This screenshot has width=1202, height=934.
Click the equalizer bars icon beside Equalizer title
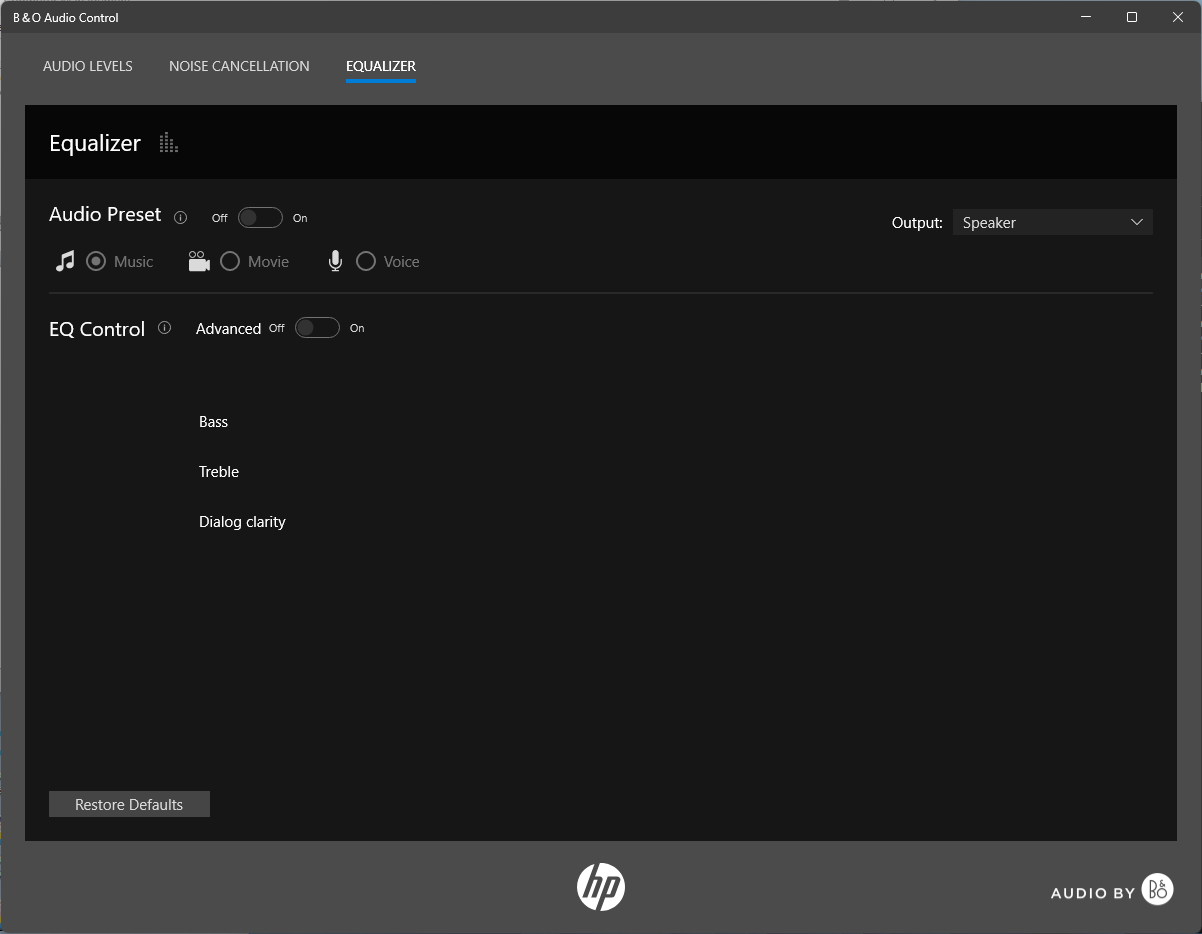tap(169, 144)
